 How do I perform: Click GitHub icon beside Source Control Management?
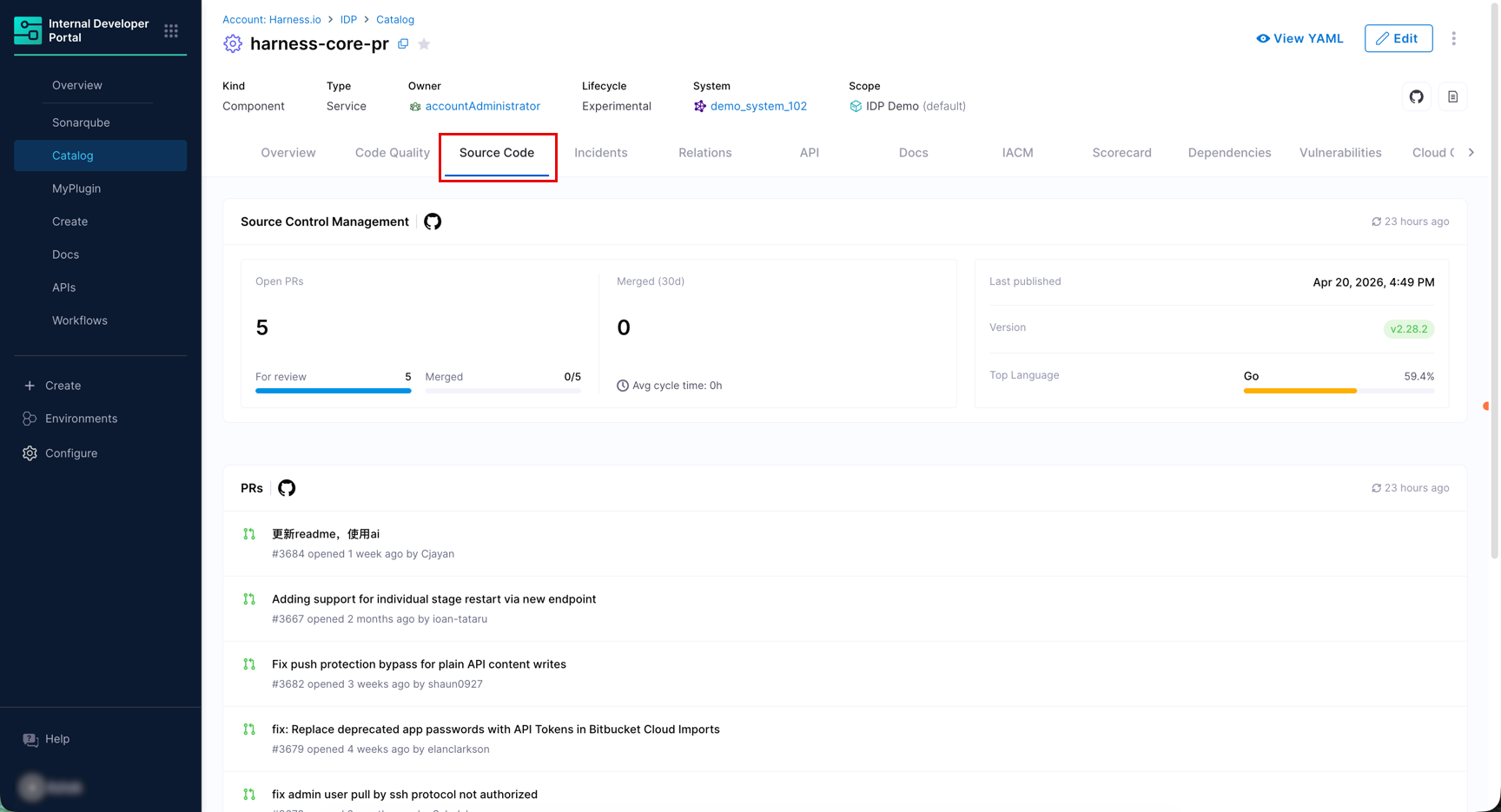coord(433,221)
